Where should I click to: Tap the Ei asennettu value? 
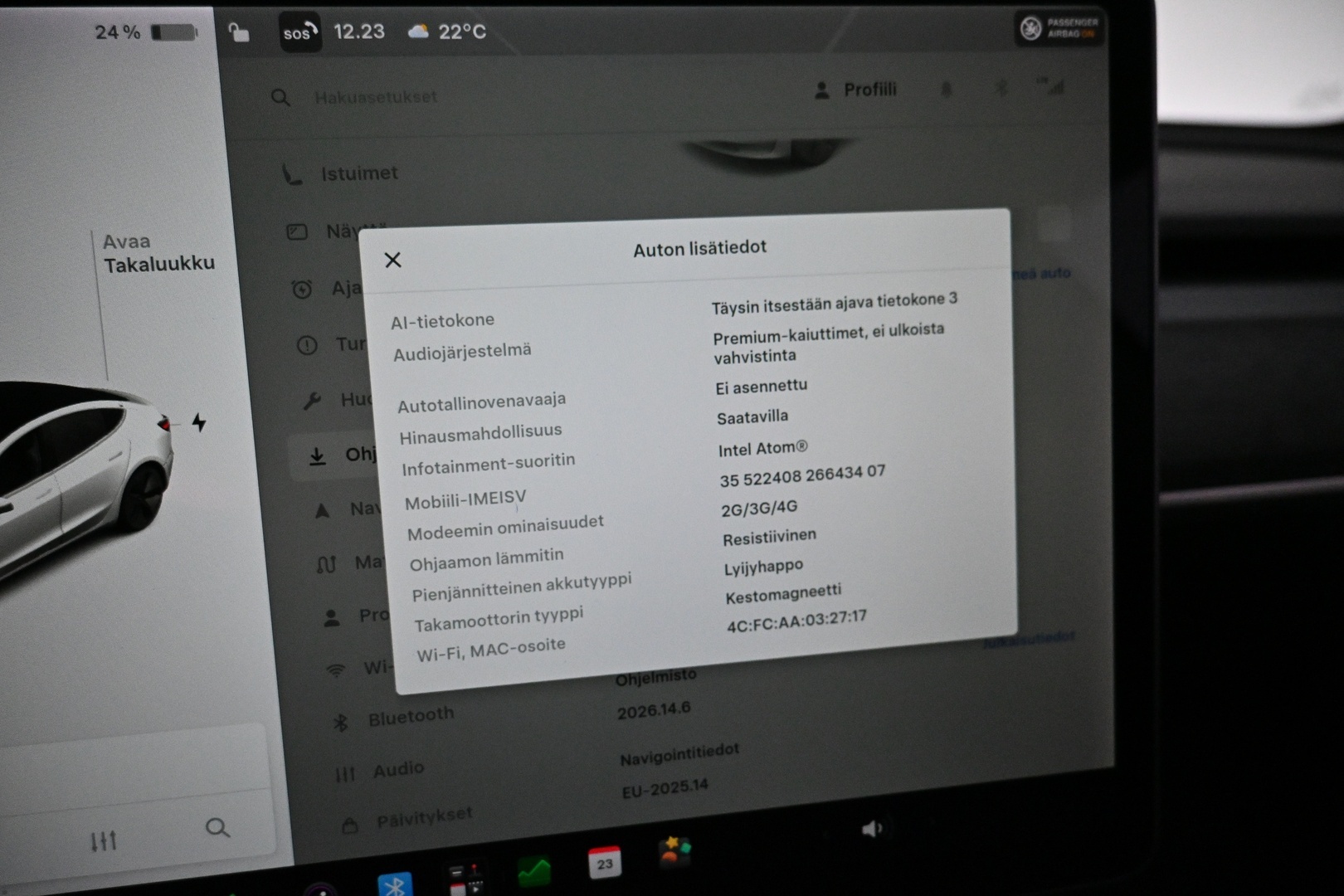[x=762, y=387]
